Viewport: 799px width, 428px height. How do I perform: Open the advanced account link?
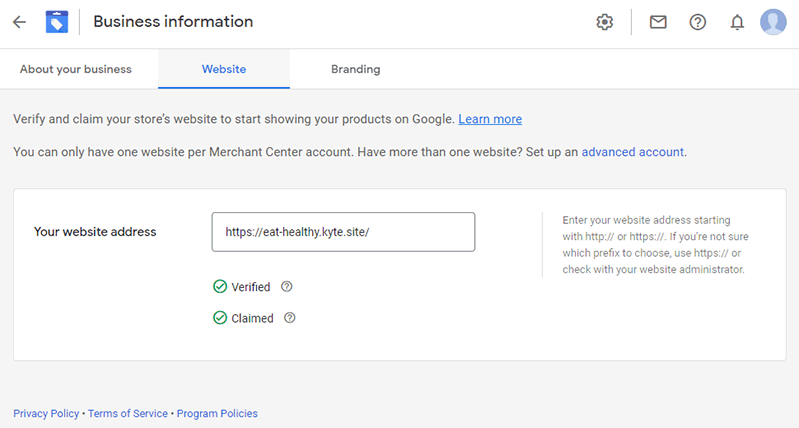(x=632, y=152)
